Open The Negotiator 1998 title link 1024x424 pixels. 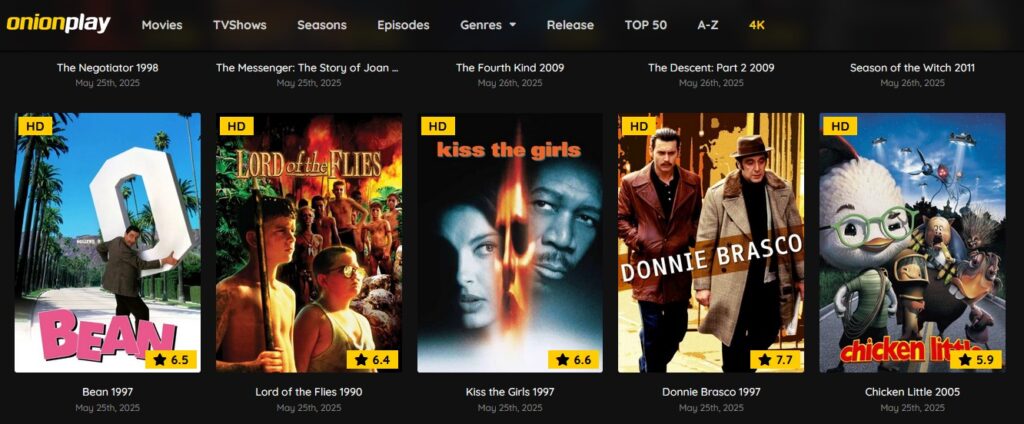click(108, 67)
